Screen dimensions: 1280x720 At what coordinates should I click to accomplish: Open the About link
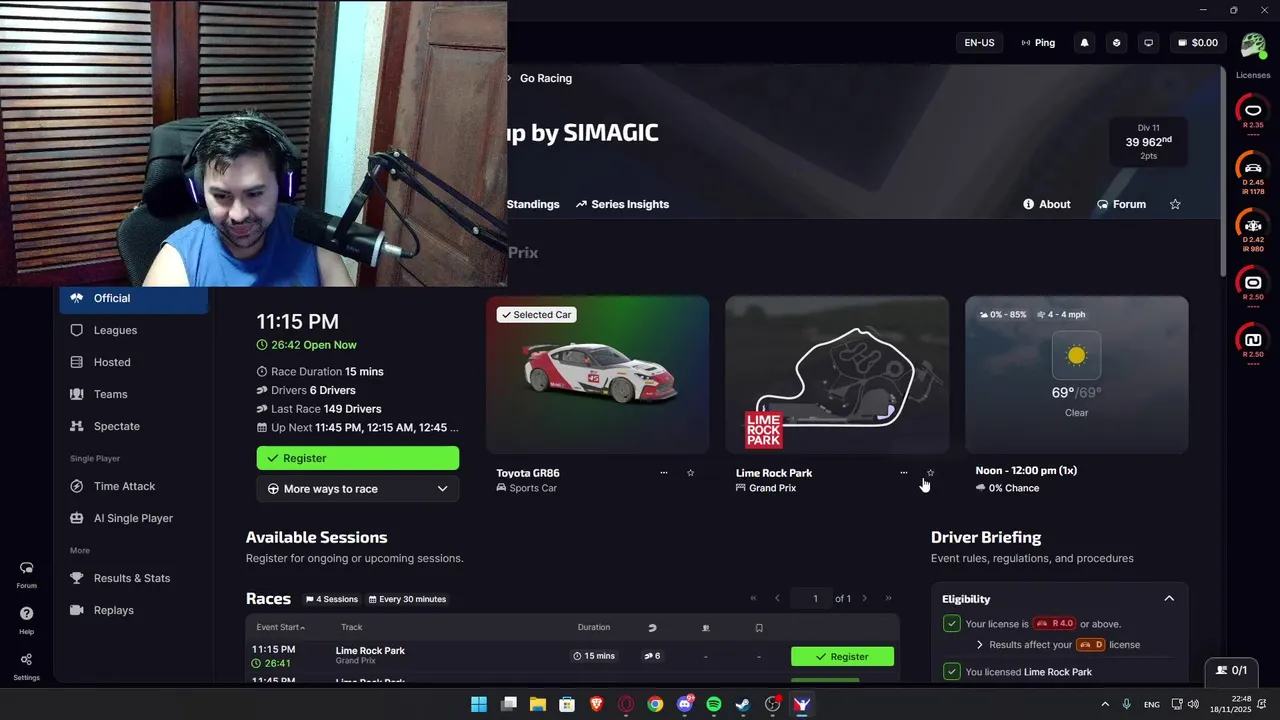pyautogui.click(x=1047, y=204)
